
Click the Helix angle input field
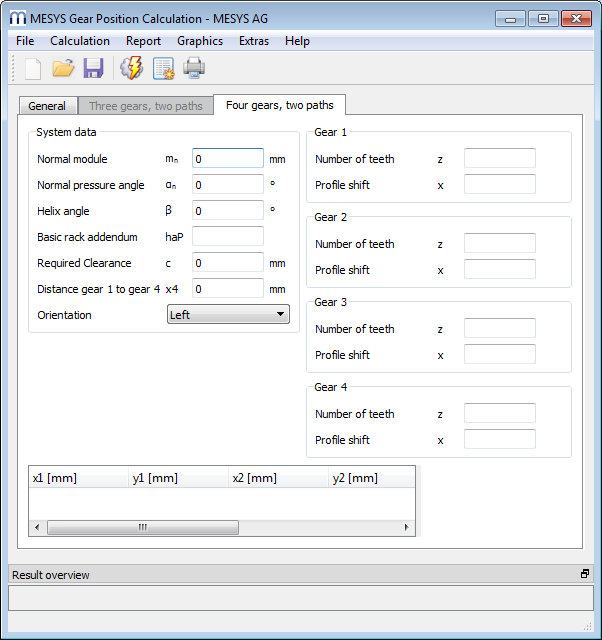(228, 211)
